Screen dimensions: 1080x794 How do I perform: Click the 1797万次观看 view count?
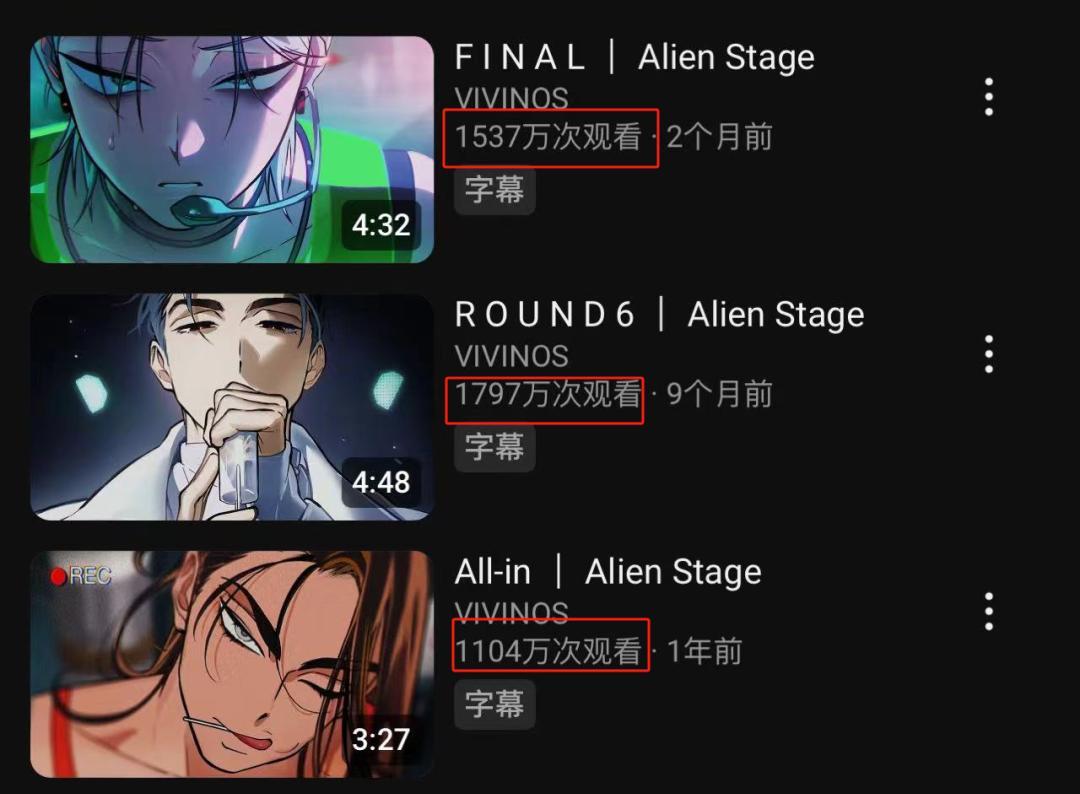(x=548, y=394)
